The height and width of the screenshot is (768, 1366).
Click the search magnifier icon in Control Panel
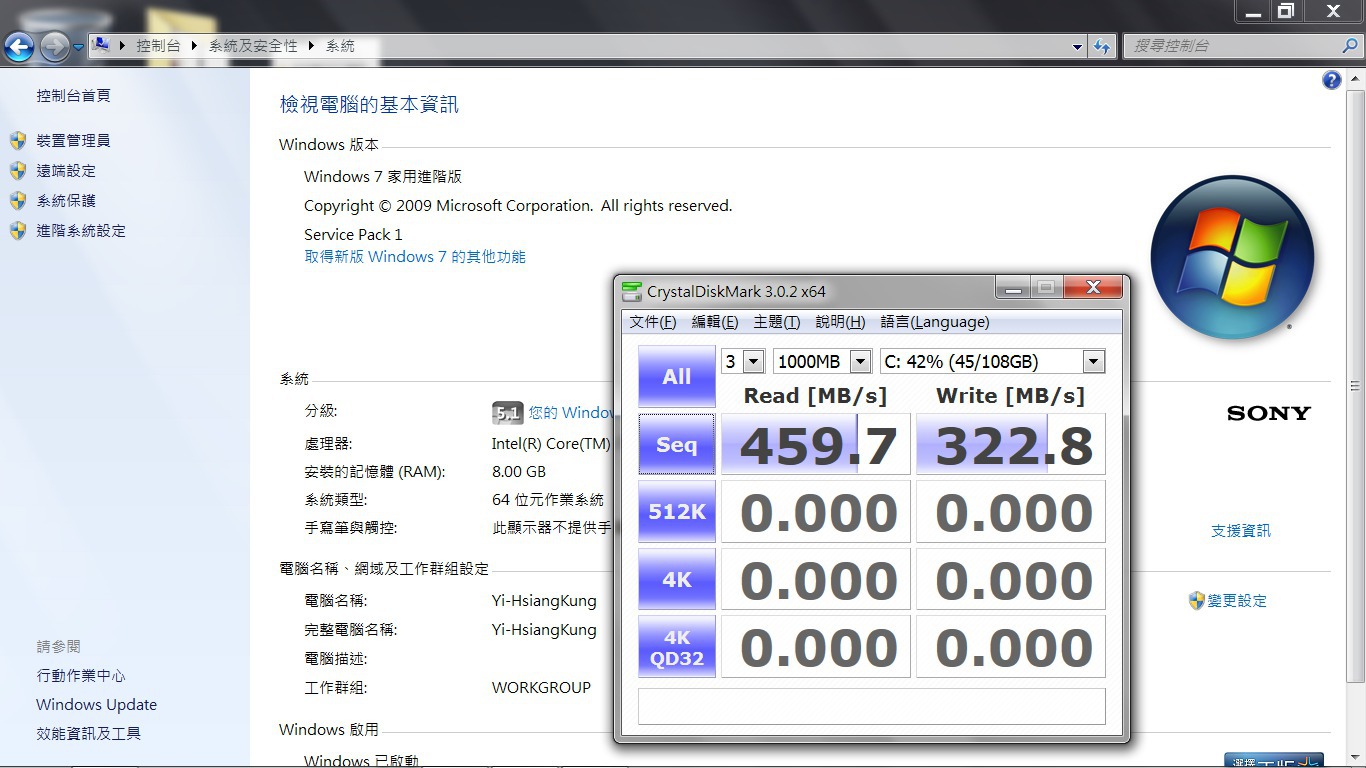coord(1350,46)
